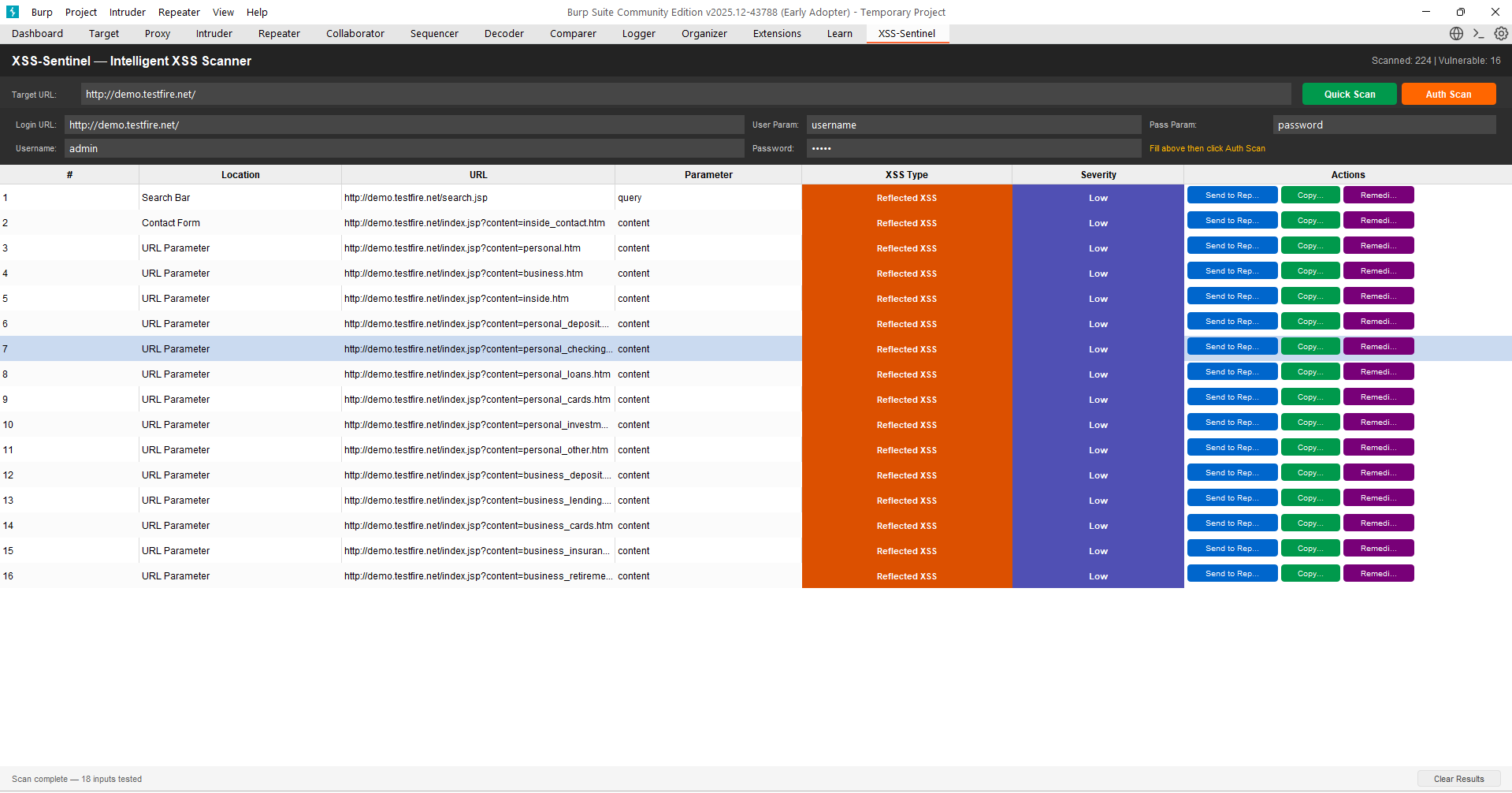
Task: Start the Quick Scan
Action: tap(1349, 94)
